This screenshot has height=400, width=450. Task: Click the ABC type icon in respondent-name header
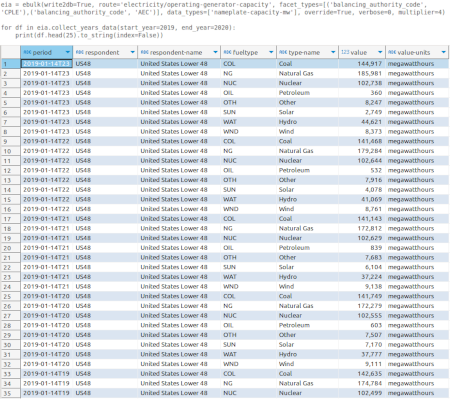coord(145,52)
